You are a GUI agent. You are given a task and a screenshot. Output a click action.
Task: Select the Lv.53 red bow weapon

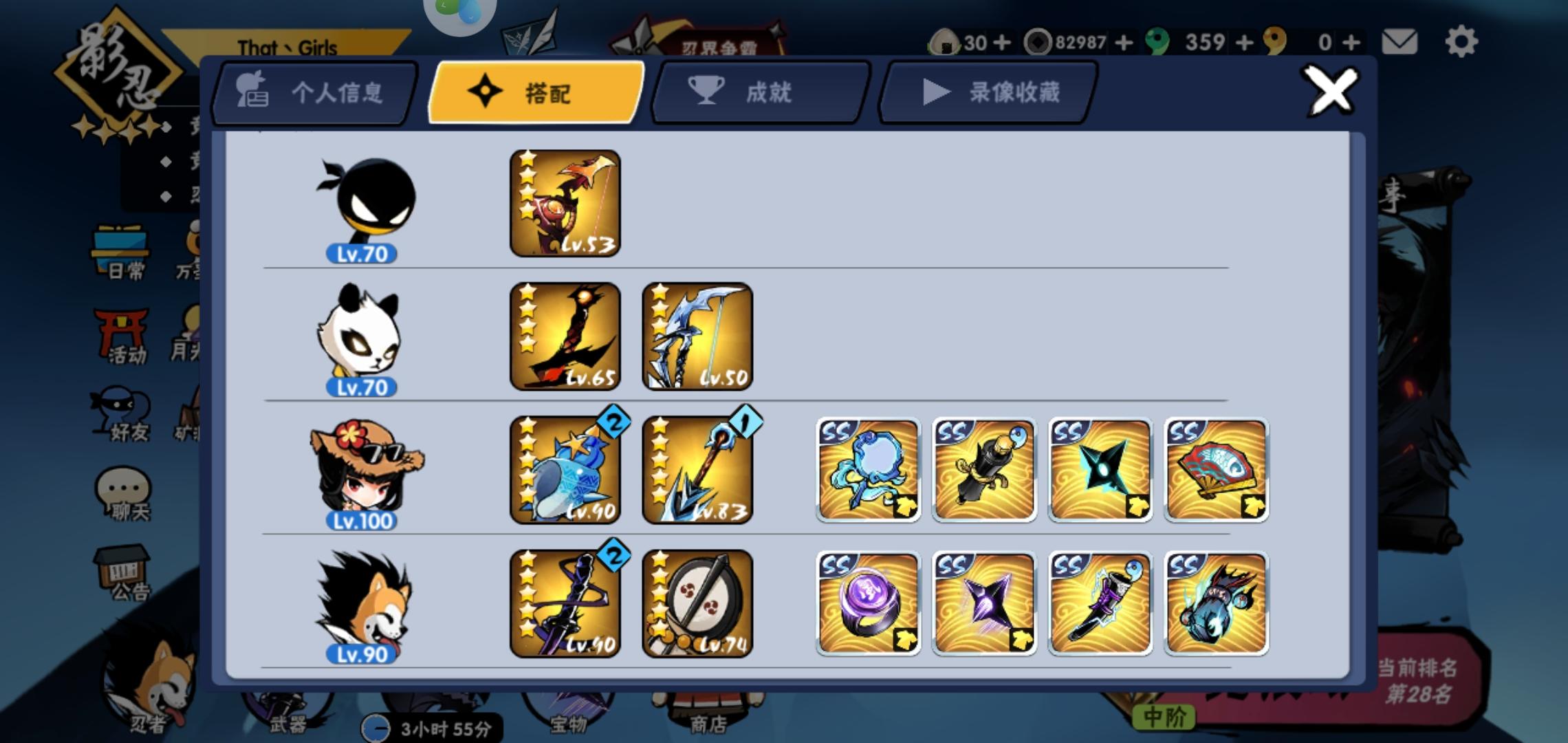click(x=565, y=204)
